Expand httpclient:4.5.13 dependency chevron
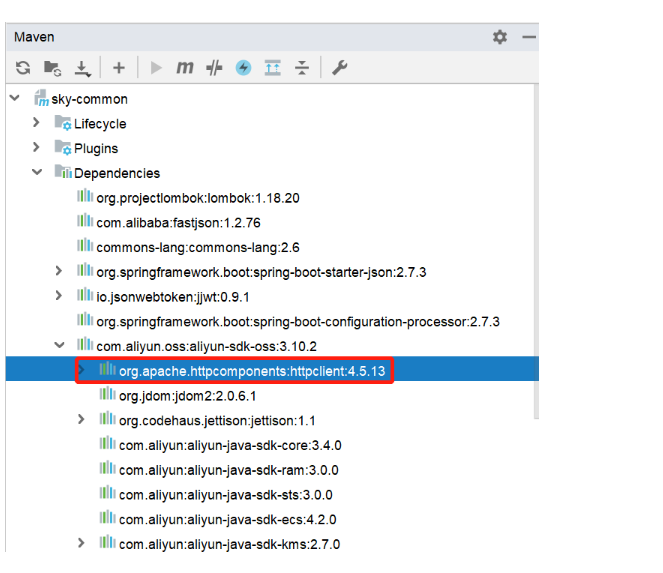This screenshot has height=573, width=663. click(82, 370)
